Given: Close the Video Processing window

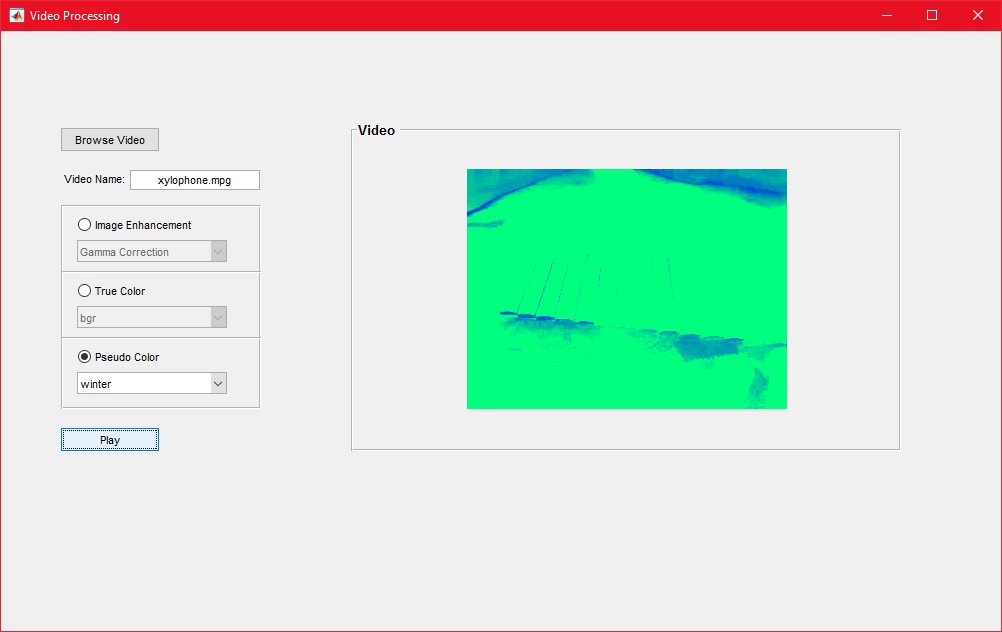Looking at the screenshot, I should click(978, 15).
